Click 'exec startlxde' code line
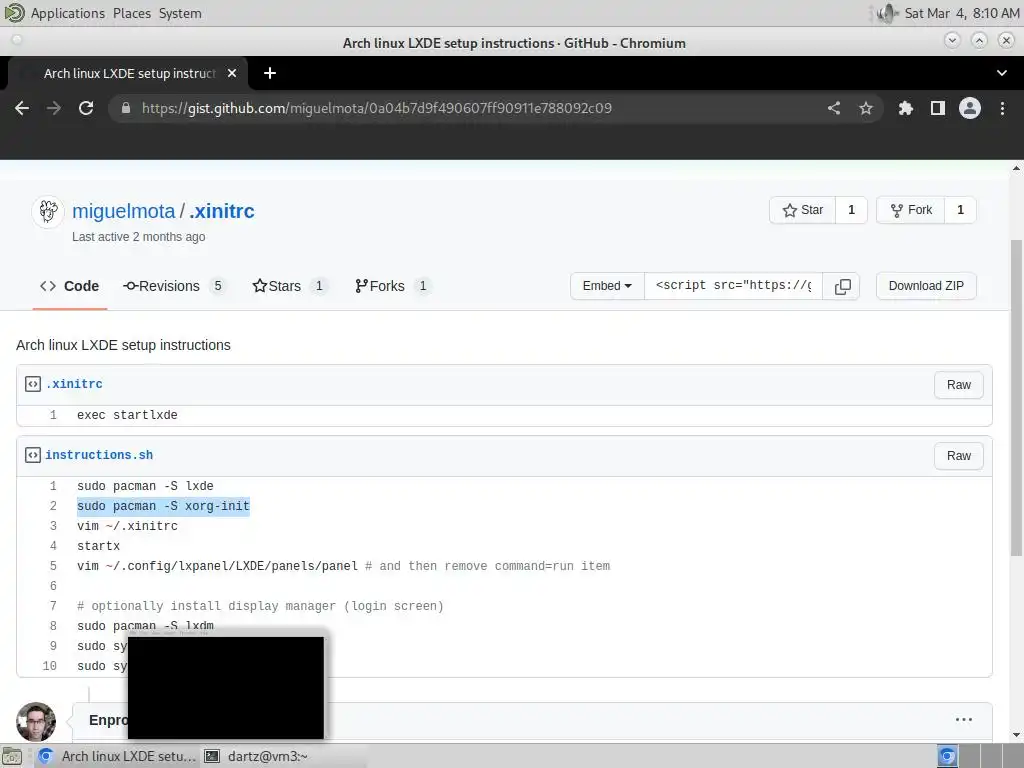This screenshot has width=1024, height=768. pos(127,415)
